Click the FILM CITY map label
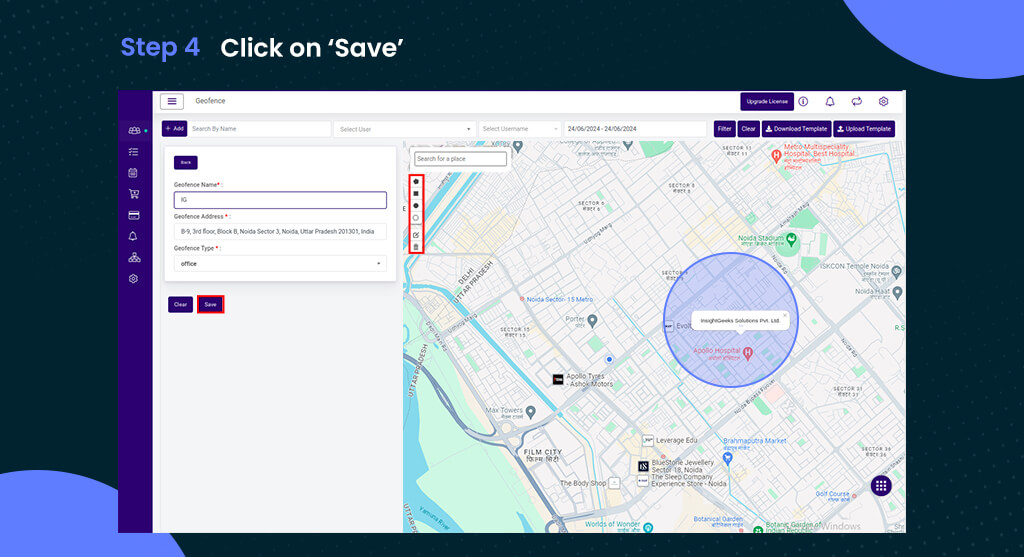 pos(543,453)
